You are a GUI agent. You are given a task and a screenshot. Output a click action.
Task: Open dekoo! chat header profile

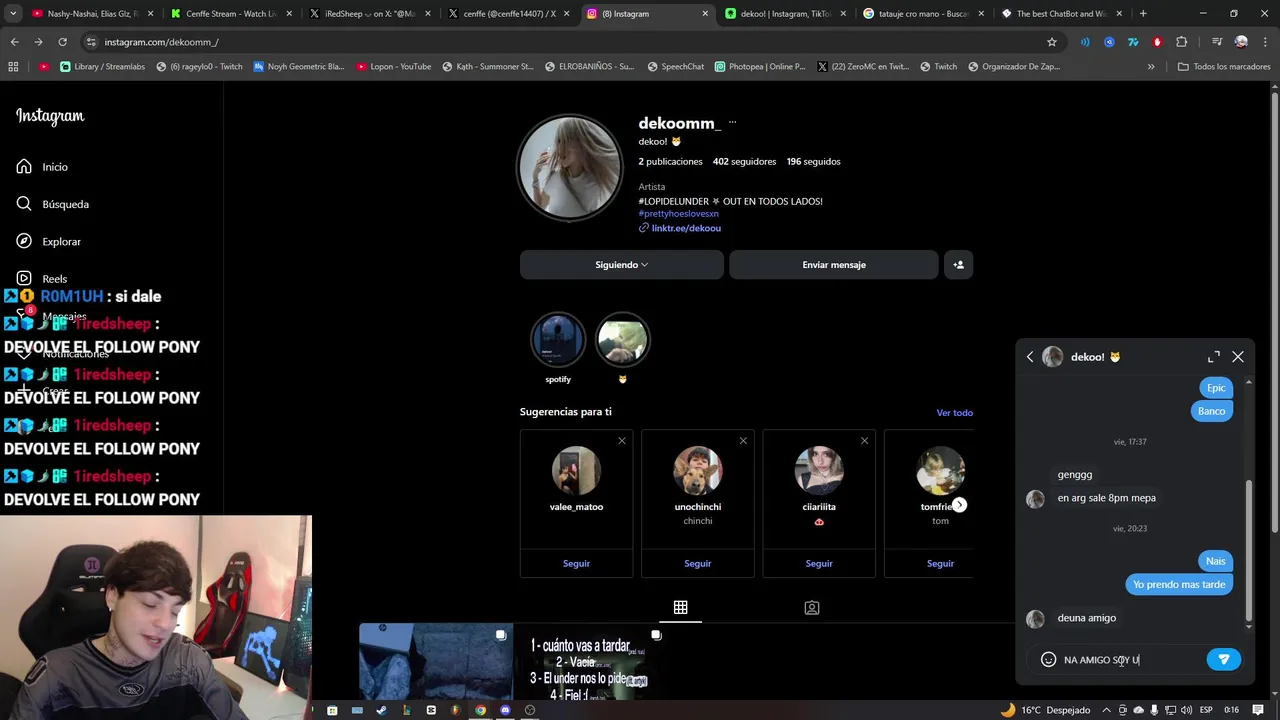coord(1082,357)
